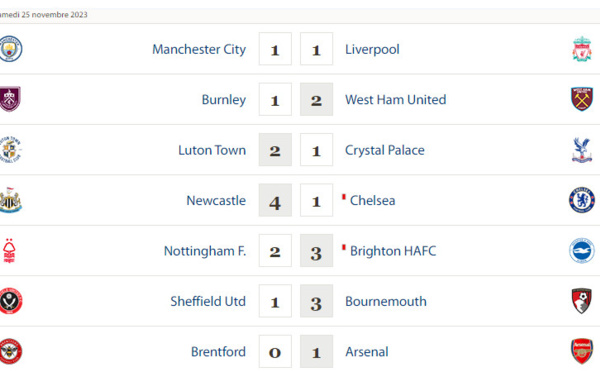This screenshot has height=372, width=600.
Task: Open the Luton Town team link
Action: pyautogui.click(x=212, y=150)
